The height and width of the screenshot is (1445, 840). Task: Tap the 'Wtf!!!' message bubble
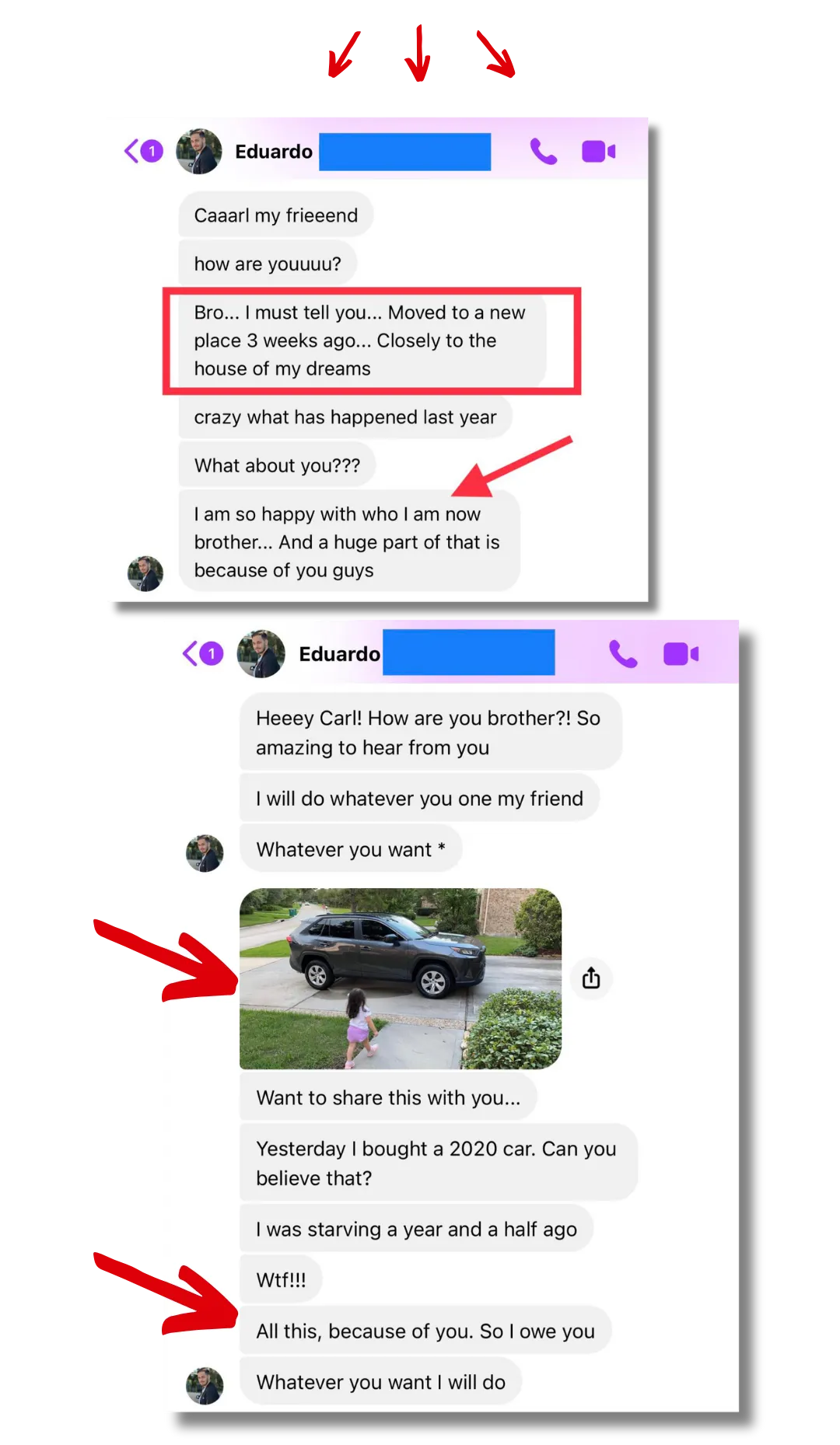pos(281,1279)
